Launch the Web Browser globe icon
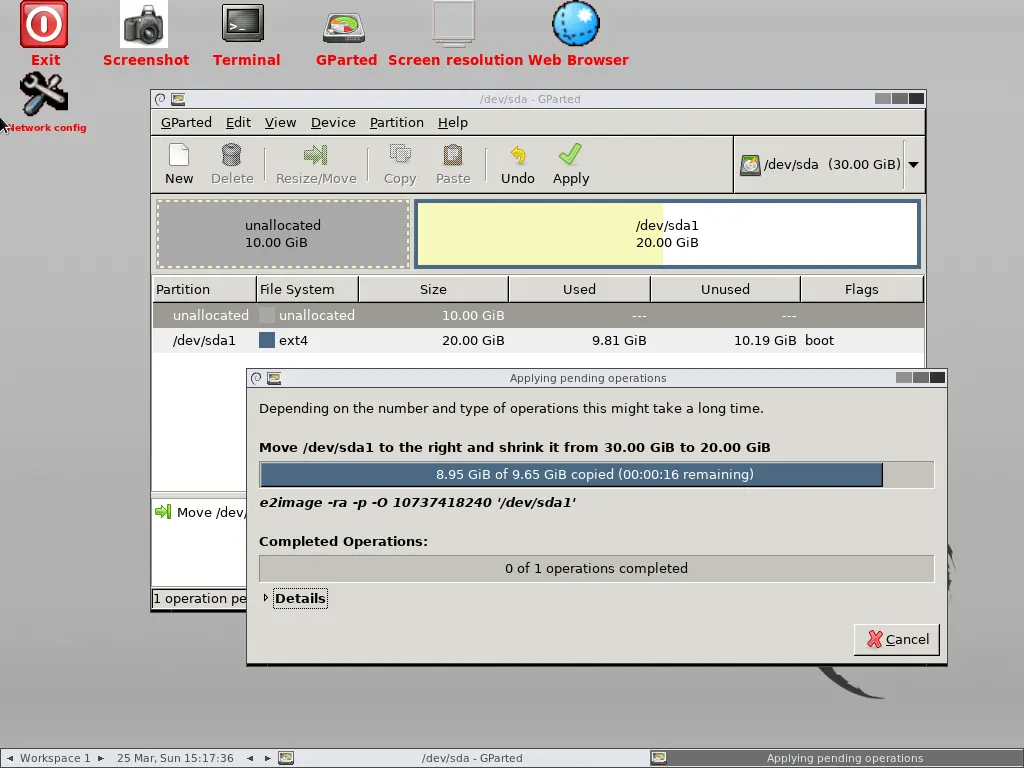This screenshot has height=768, width=1024. click(x=576, y=24)
